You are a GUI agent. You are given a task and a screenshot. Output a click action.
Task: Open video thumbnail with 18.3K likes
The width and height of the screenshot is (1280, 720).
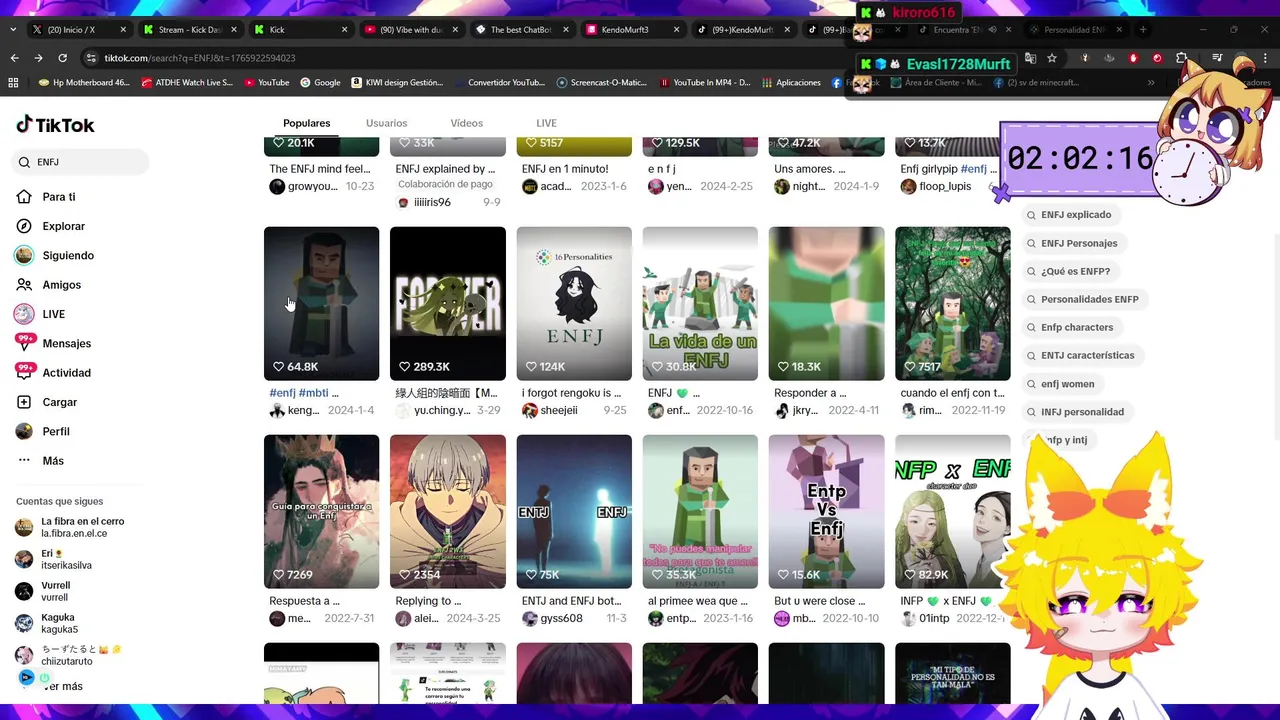pos(826,303)
